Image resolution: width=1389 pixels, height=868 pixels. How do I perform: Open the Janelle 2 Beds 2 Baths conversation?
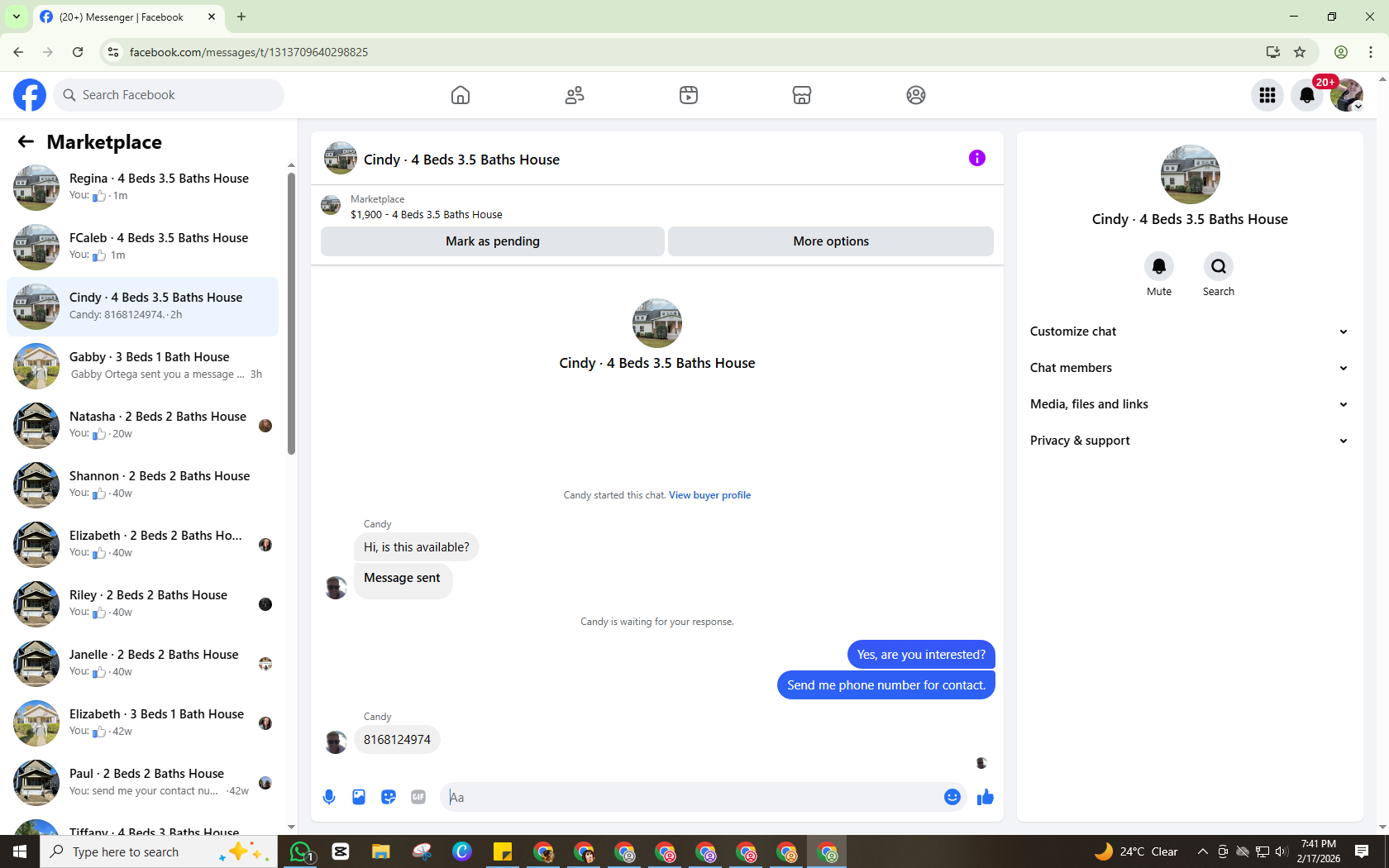(142, 664)
